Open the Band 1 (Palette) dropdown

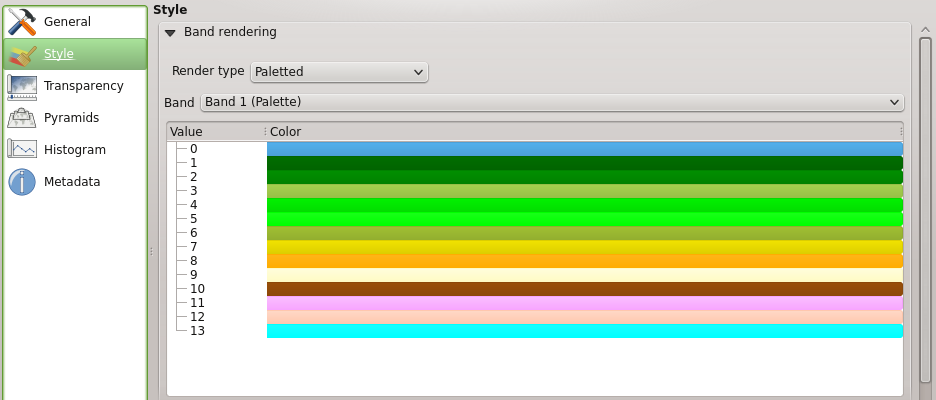[x=552, y=102]
